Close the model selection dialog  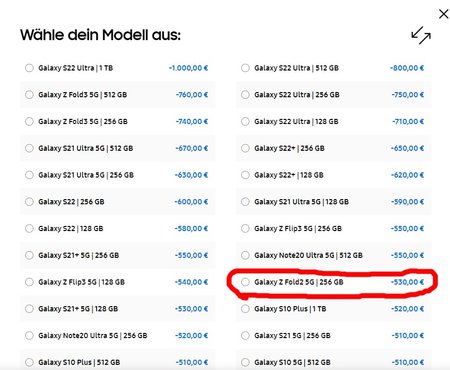[x=443, y=14]
